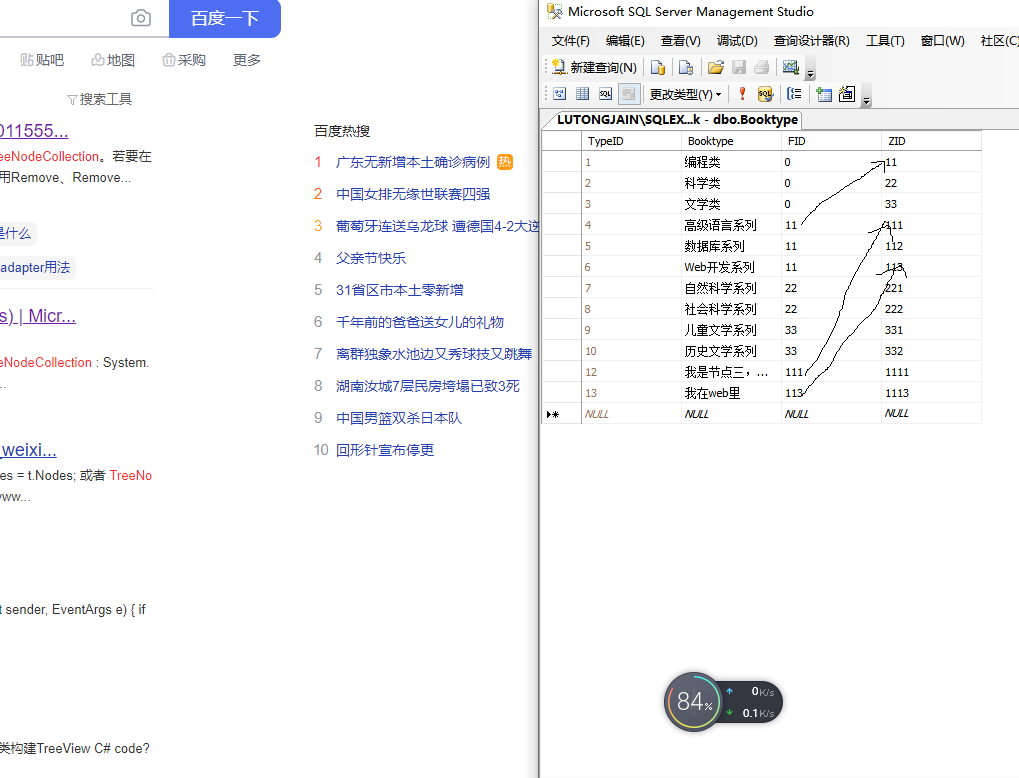This screenshot has width=1019, height=778.
Task: Select the cell containing 高级语言系列
Action: 731,225
